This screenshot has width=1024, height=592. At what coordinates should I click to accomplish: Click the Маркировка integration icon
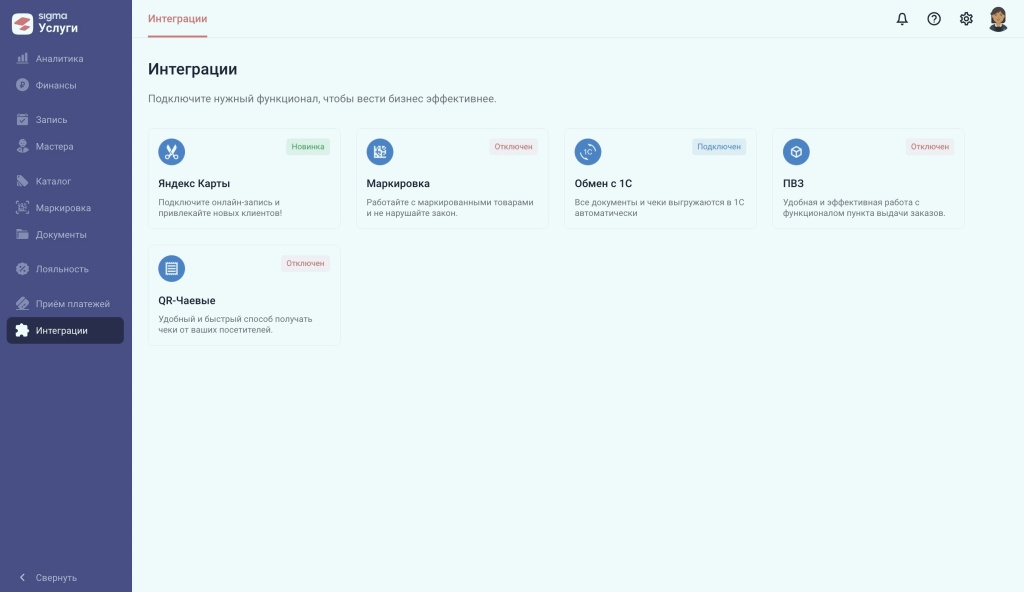pos(380,152)
